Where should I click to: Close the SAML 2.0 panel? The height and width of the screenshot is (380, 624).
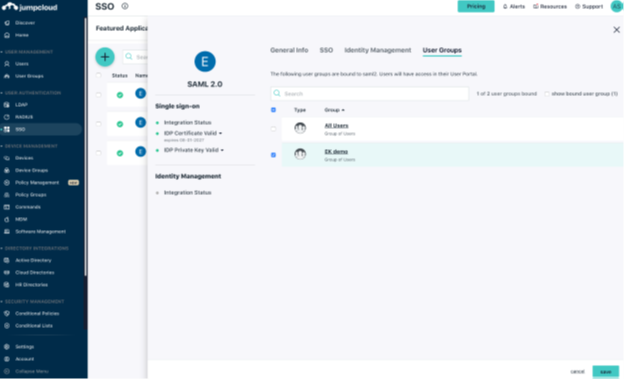tap(616, 30)
